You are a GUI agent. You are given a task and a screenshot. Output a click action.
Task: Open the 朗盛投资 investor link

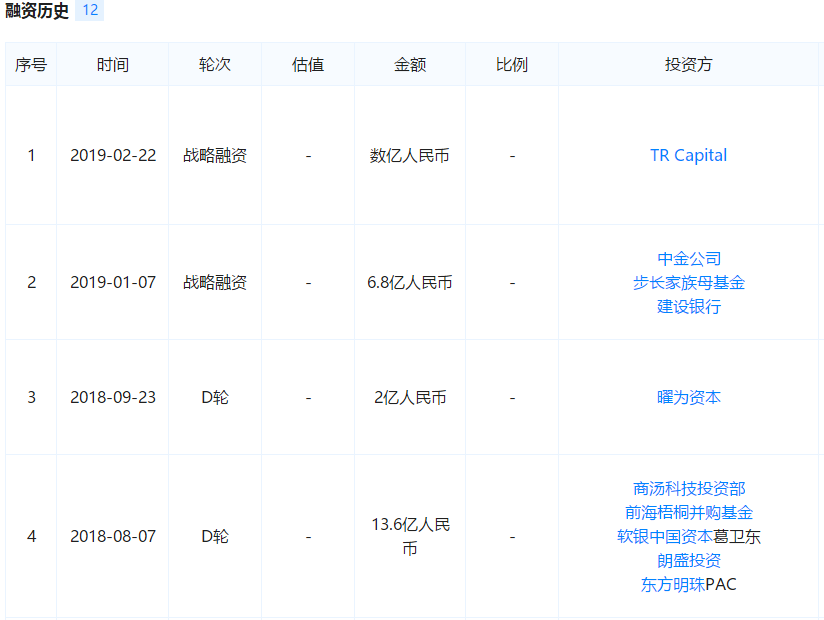coord(688,561)
